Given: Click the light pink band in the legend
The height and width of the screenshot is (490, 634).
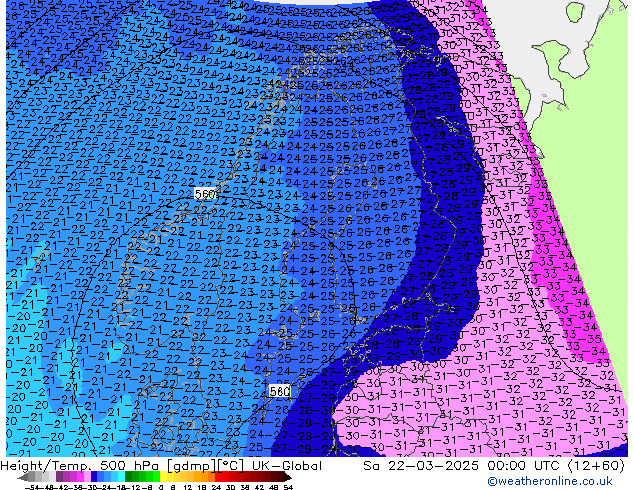Looking at the screenshot, I should pyautogui.click(x=87, y=477).
